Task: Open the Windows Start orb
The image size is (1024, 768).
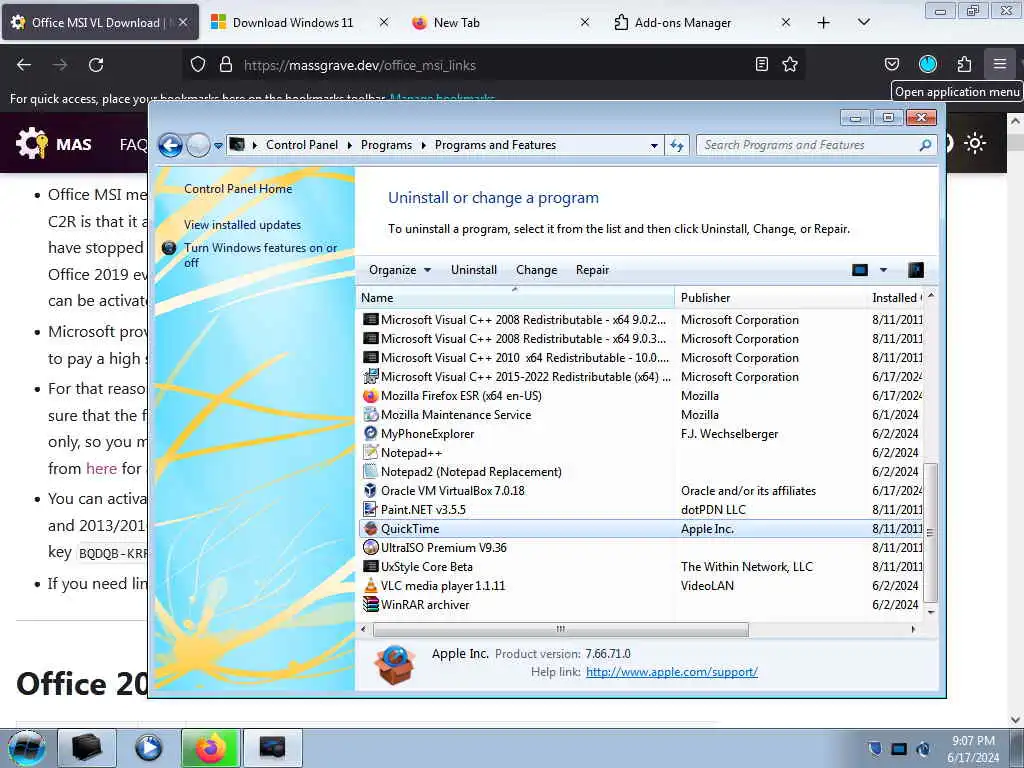Action: 27,747
